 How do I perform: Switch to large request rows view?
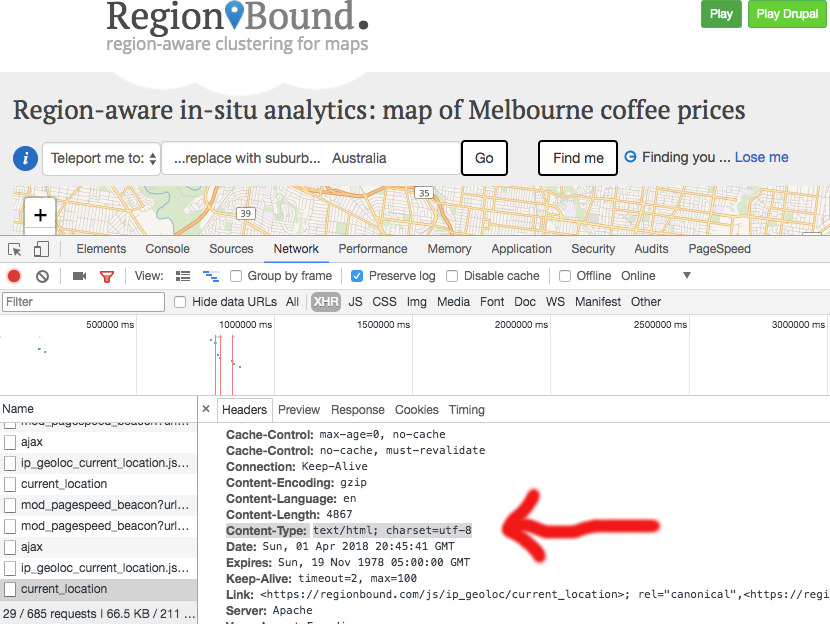pyautogui.click(x=183, y=276)
